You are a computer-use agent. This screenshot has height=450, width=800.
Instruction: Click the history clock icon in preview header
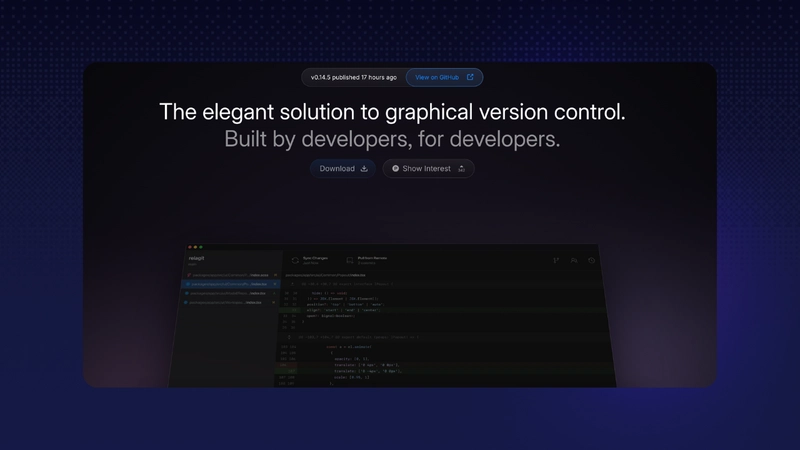[592, 261]
